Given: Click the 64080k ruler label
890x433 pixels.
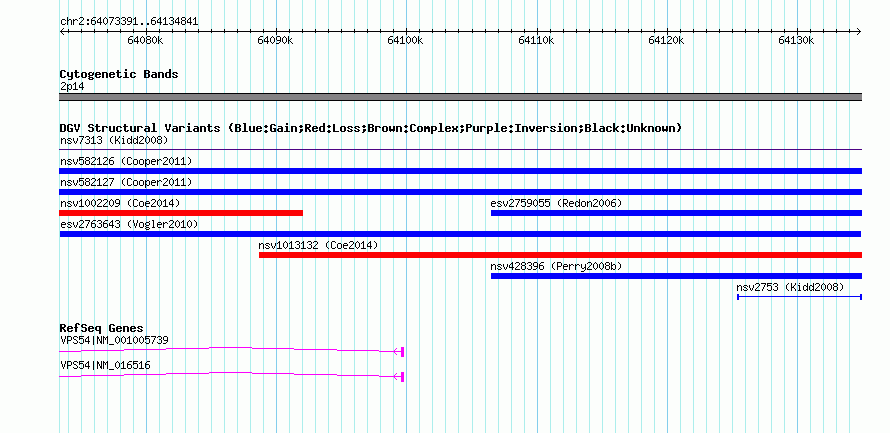Looking at the screenshot, I should coord(146,41).
